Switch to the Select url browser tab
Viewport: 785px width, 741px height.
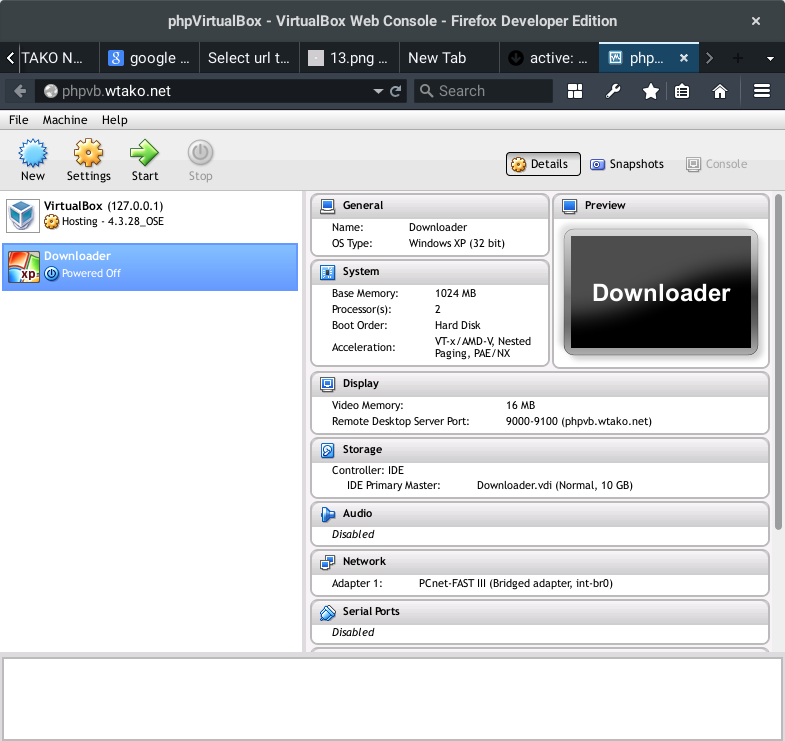249,58
